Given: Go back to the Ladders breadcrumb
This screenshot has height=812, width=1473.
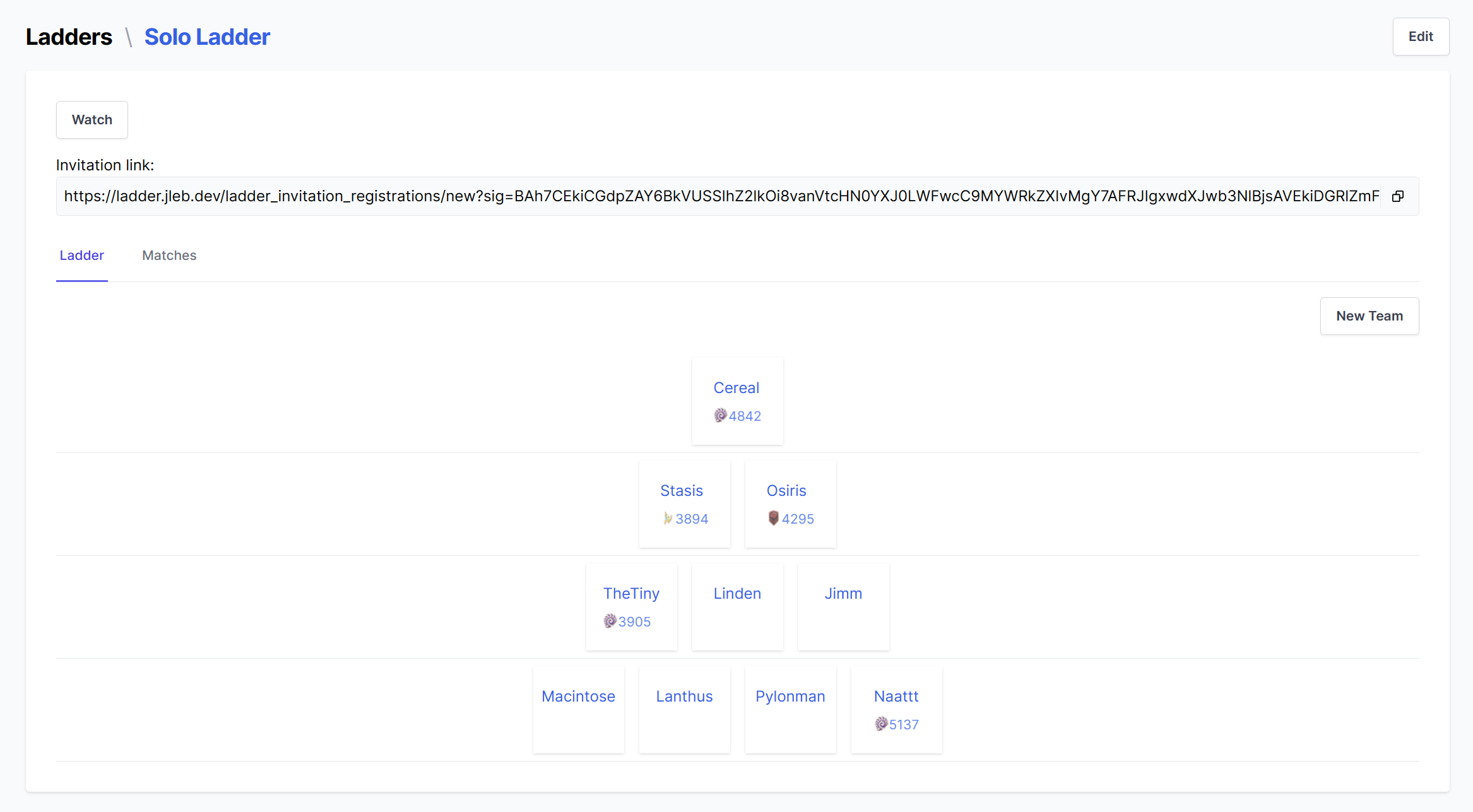Looking at the screenshot, I should tap(69, 37).
